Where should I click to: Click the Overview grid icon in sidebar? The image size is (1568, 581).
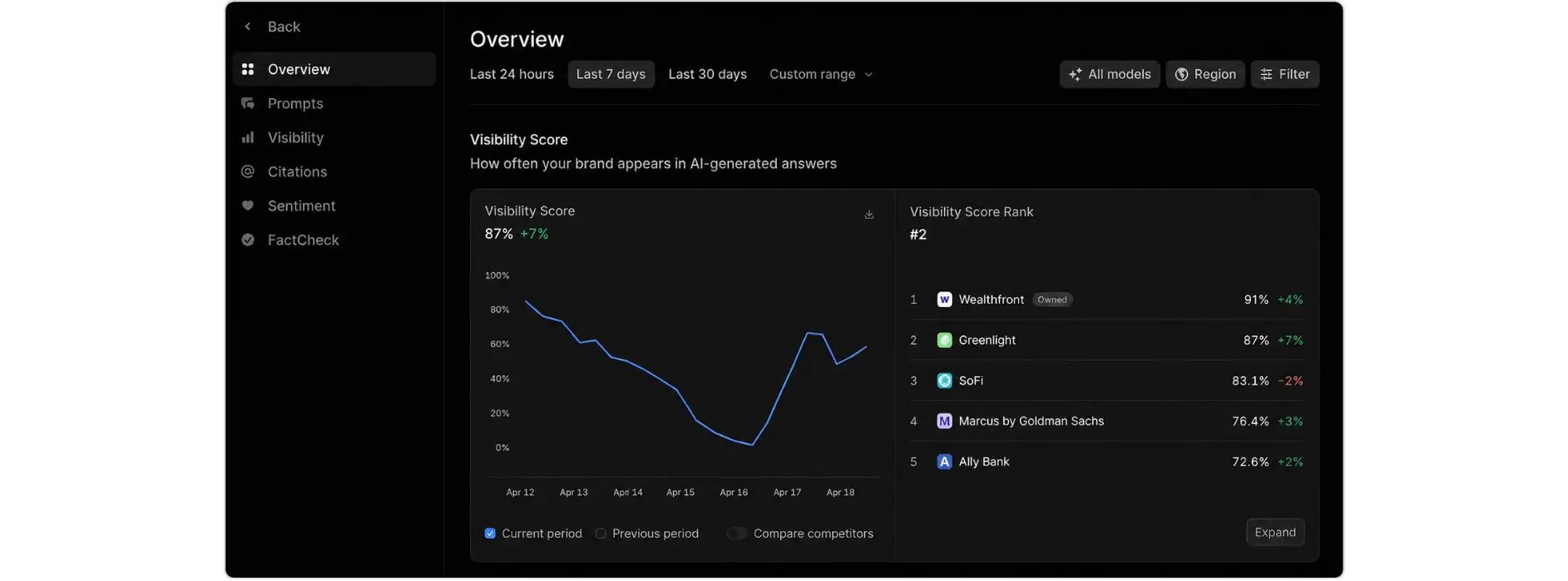tap(248, 69)
